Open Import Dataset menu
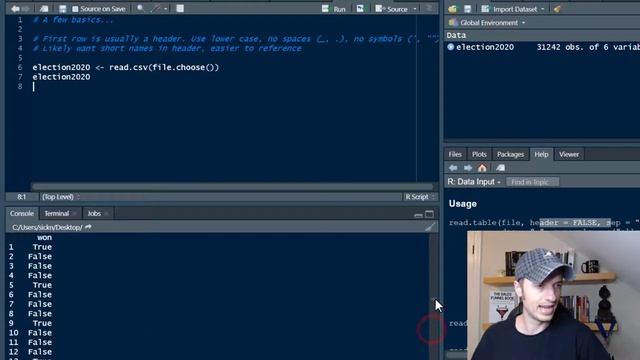The height and width of the screenshot is (360, 640). (513, 9)
